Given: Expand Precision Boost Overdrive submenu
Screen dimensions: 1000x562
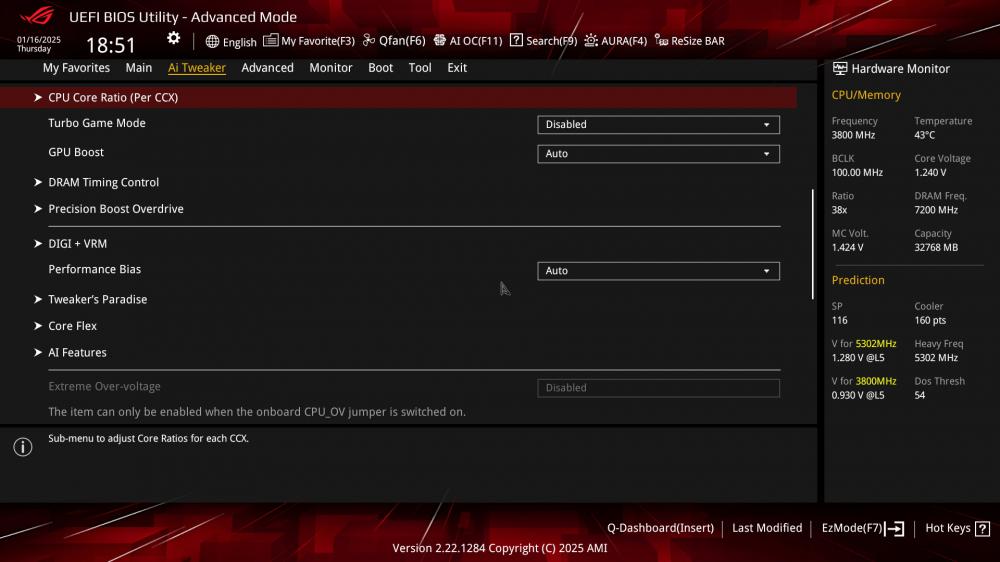Looking at the screenshot, I should coord(115,209).
